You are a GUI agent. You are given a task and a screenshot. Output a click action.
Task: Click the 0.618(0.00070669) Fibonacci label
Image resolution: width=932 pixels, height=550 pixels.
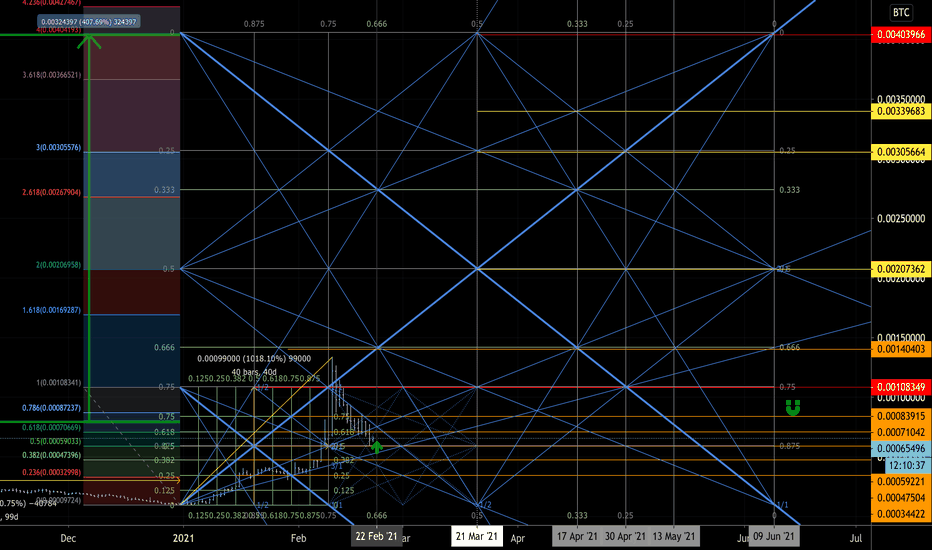coord(52,428)
